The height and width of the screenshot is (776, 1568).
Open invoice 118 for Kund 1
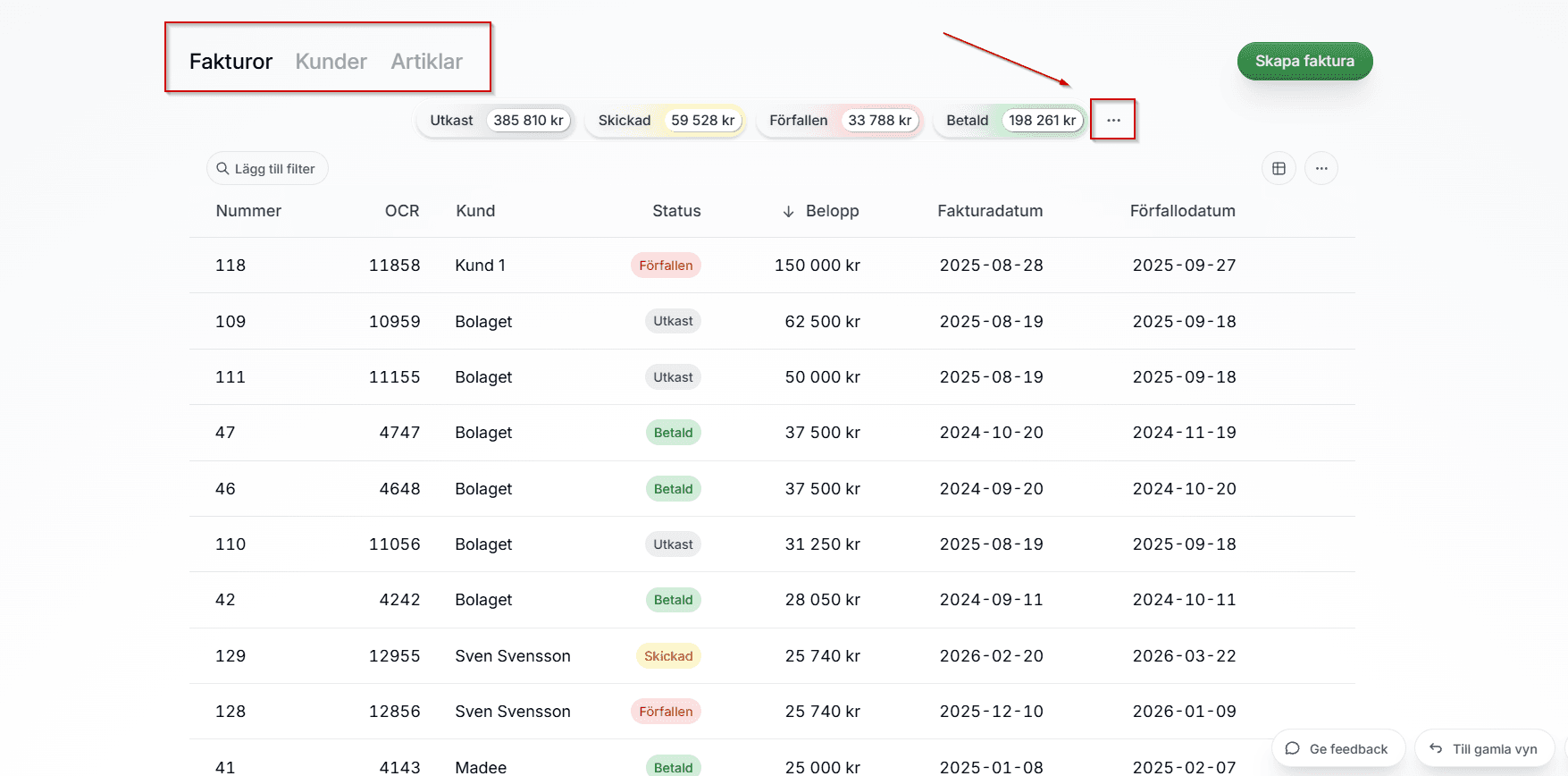coord(231,266)
